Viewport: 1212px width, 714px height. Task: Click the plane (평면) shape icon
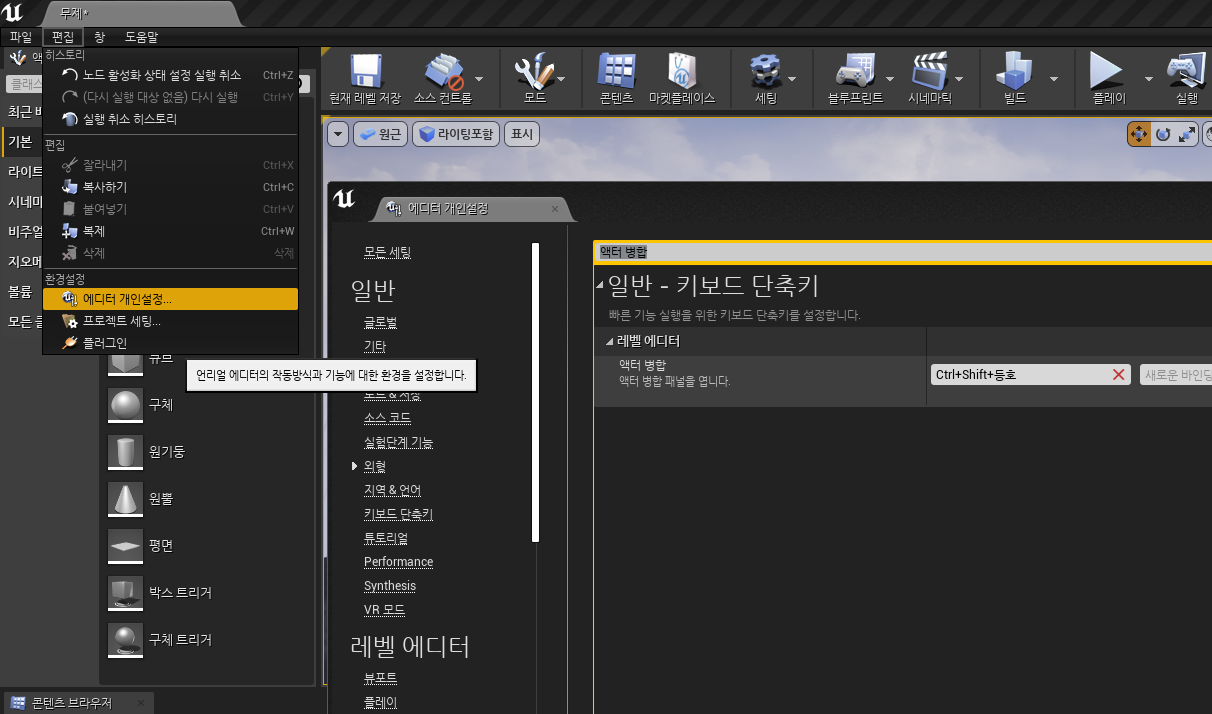tap(125, 545)
